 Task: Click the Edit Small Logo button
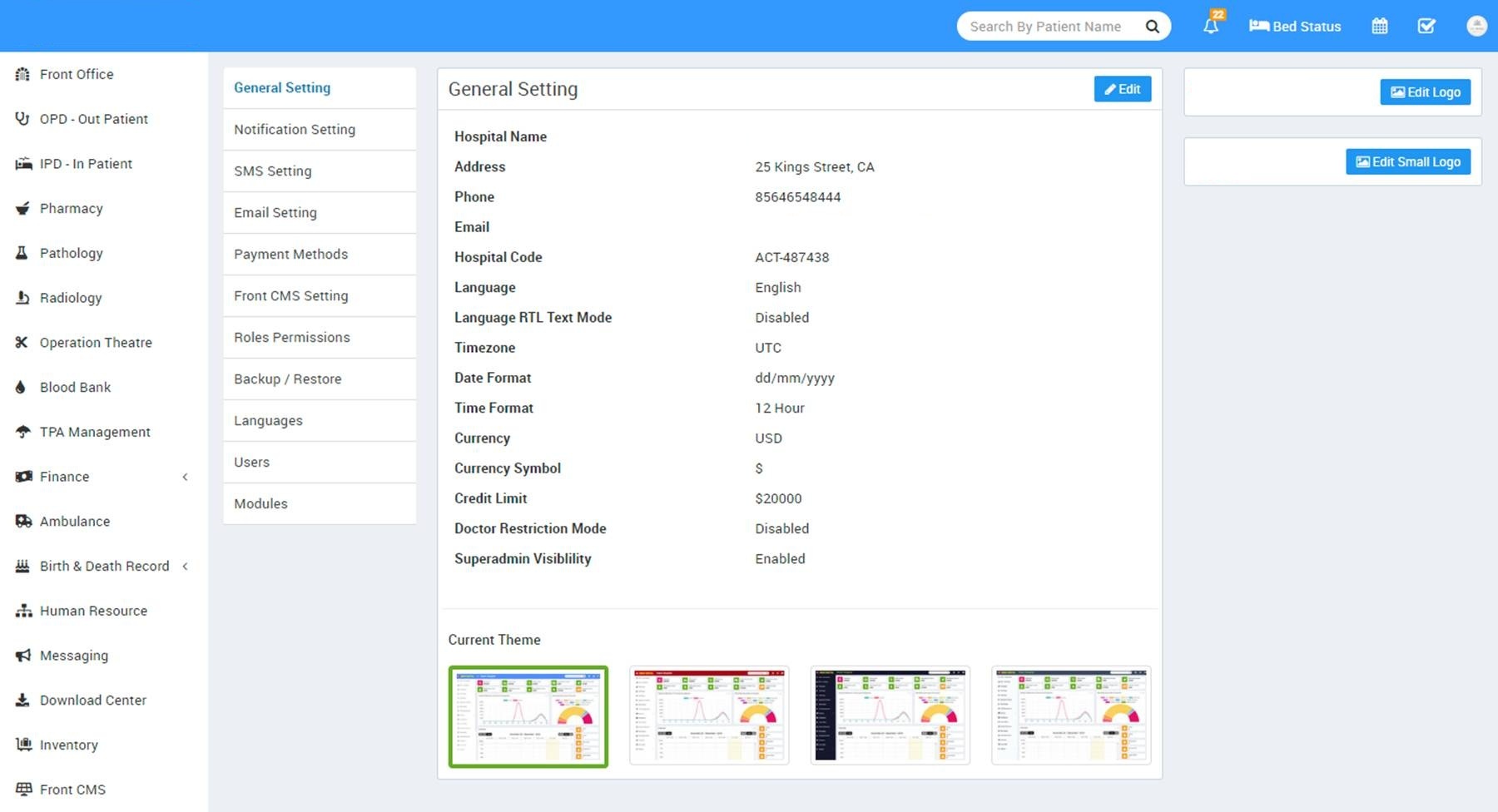1407,162
